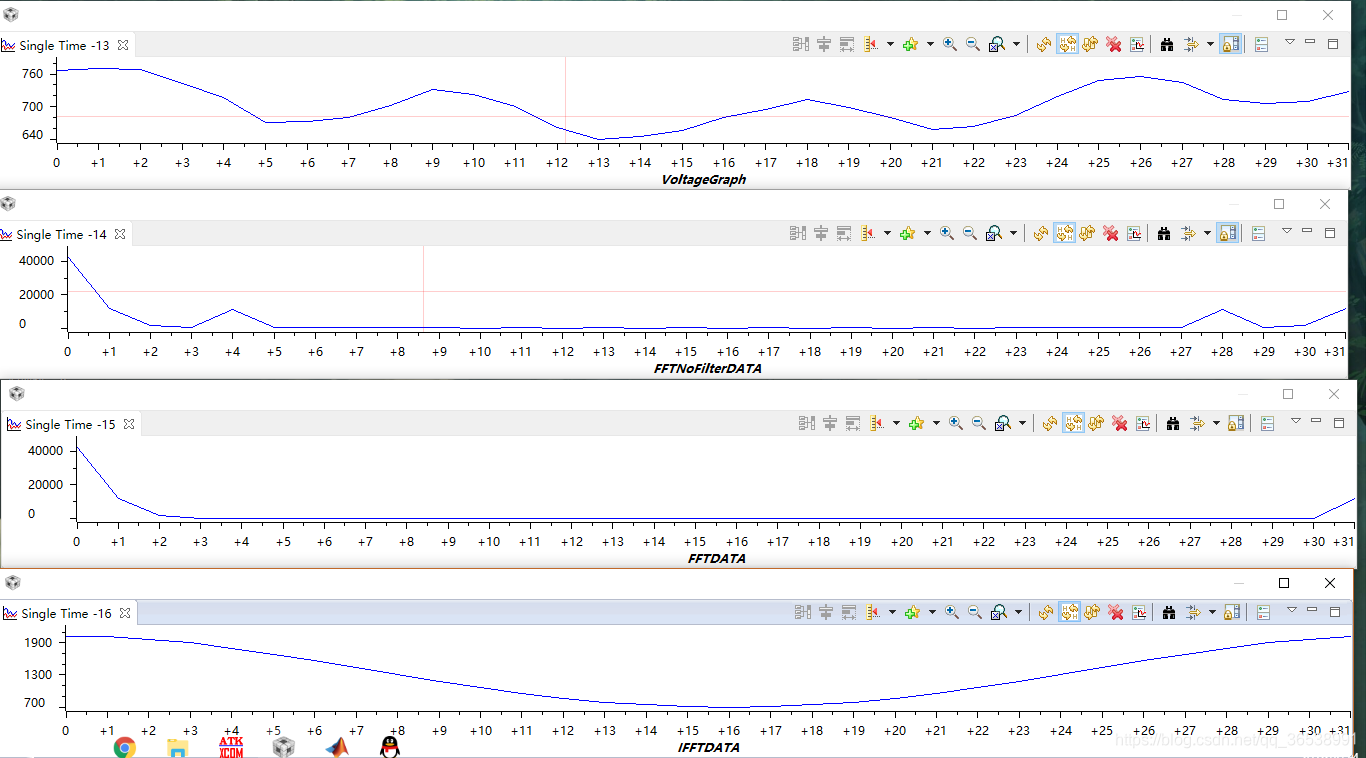Open green star dropdown arrow in Single Time -13
The width and height of the screenshot is (1366, 758).
(930, 45)
